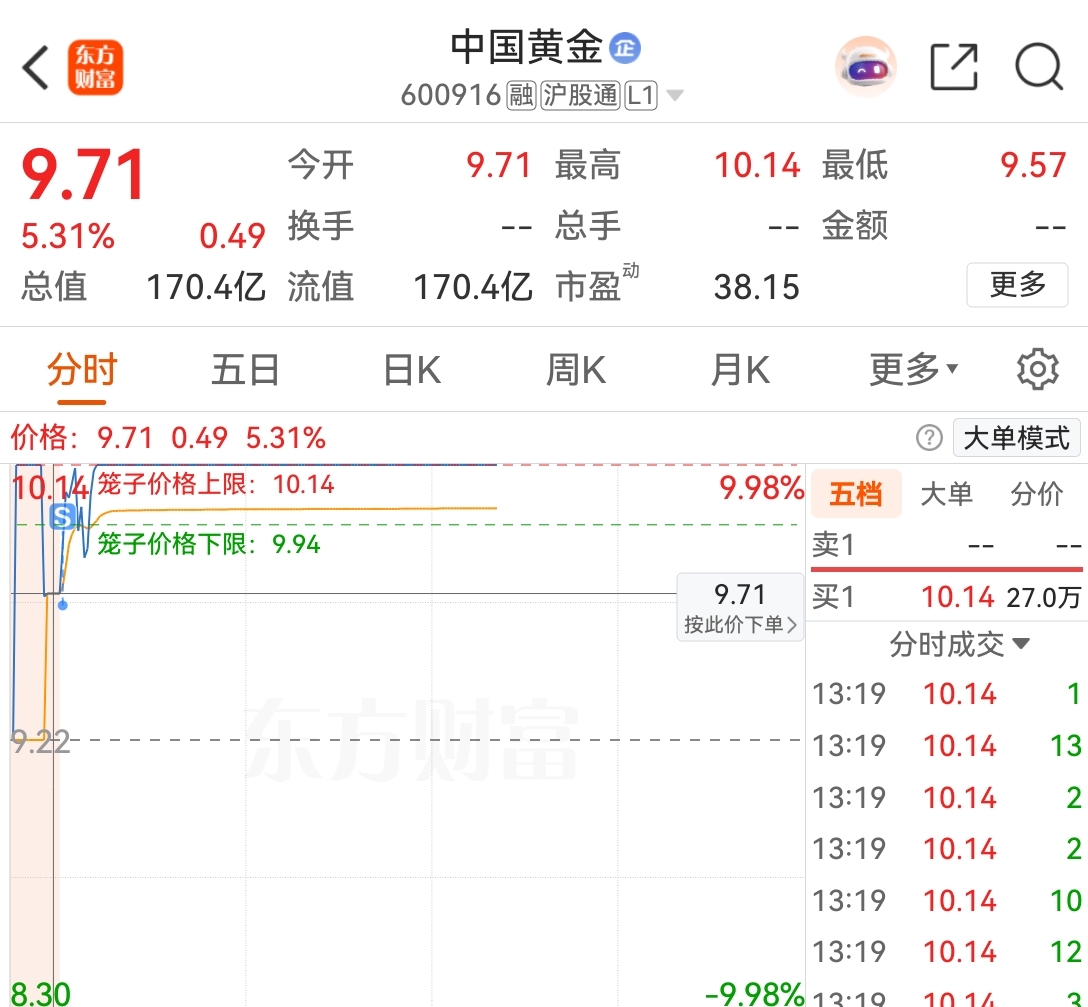Switch to 五日 tab
Viewport: 1088px width, 1007px height.
(x=246, y=369)
